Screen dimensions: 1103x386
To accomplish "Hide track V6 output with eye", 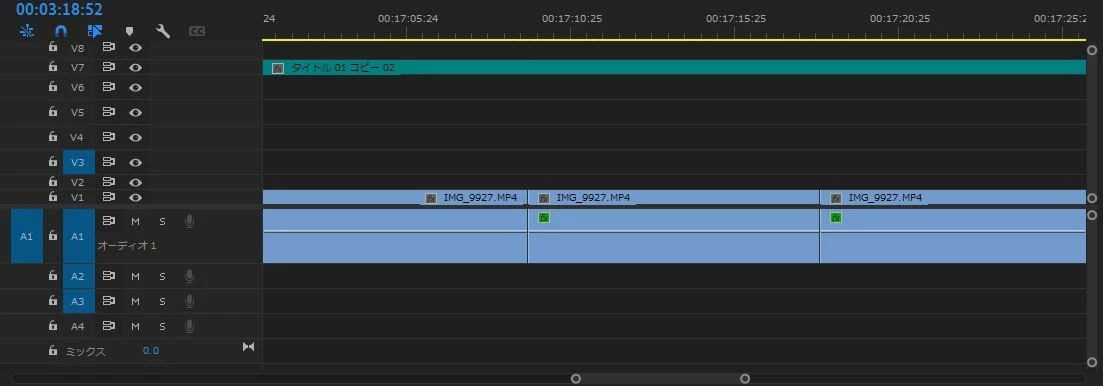I will coord(136,88).
